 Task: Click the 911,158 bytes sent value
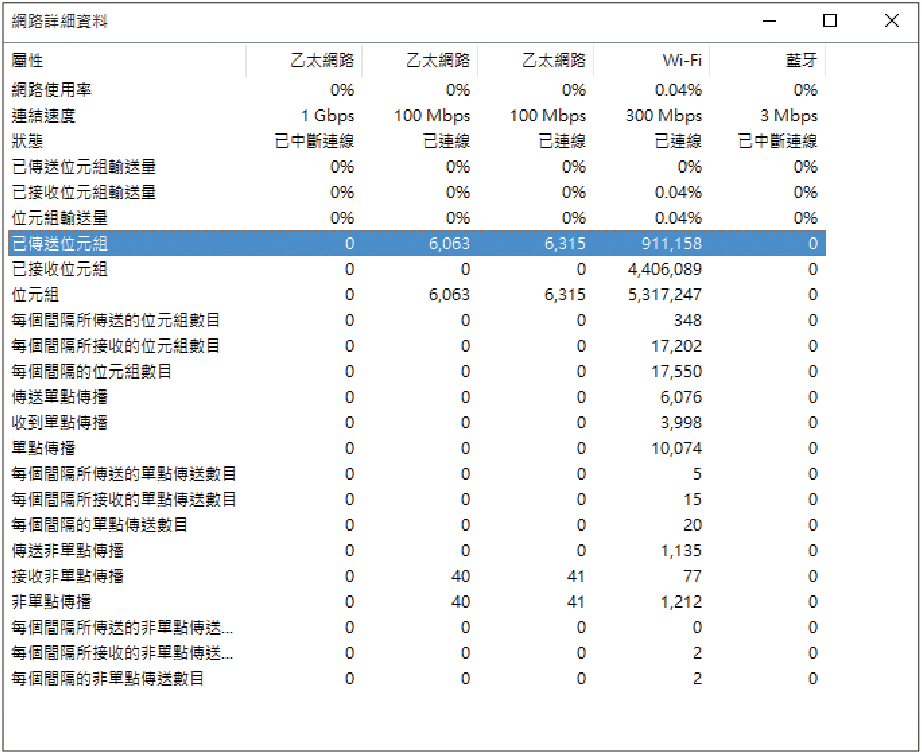tap(672, 243)
